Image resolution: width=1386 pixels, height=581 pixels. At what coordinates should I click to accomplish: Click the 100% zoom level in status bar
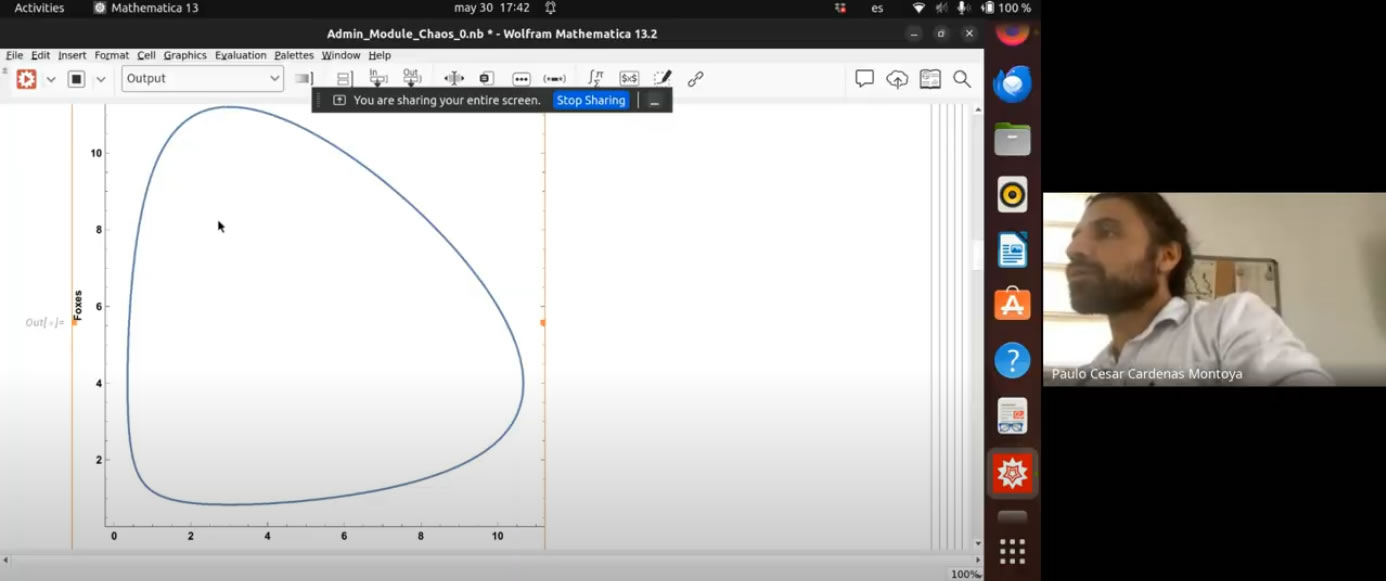[965, 574]
